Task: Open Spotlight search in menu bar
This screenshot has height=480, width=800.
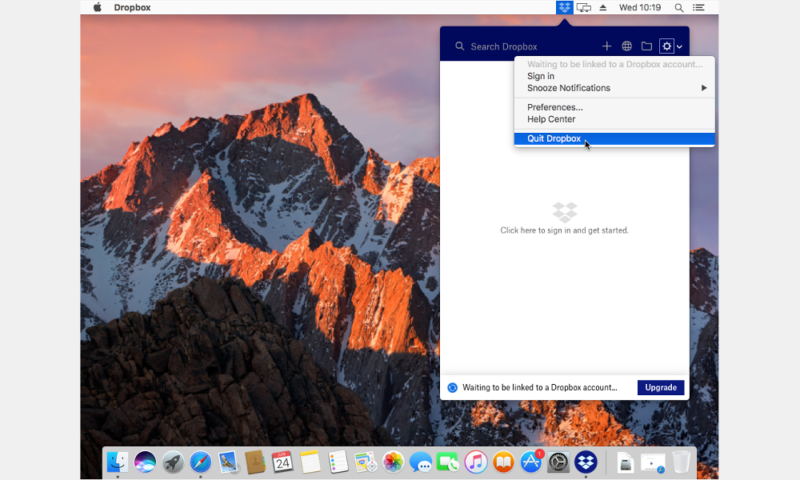Action: click(679, 8)
